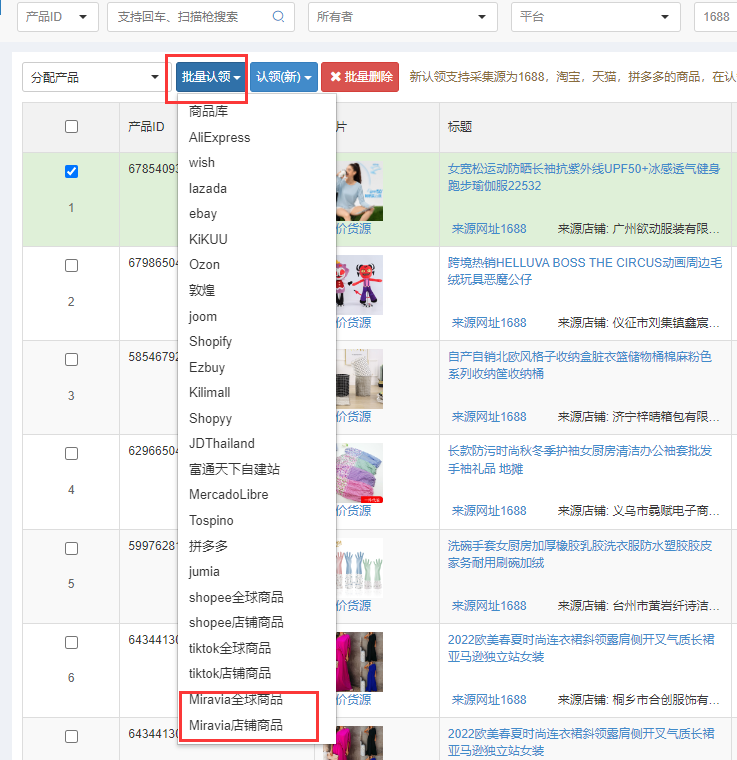This screenshot has width=737, height=760.
Task: Open the 认领(新) dropdown button
Action: point(284,77)
